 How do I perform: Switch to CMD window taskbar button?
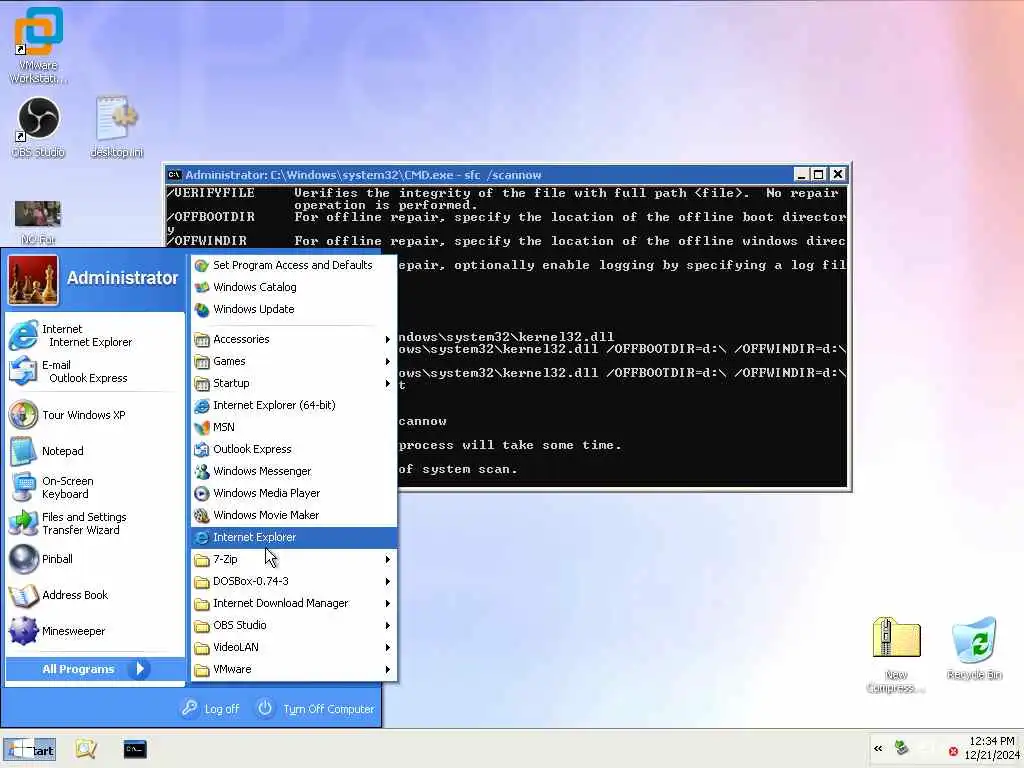(x=135, y=749)
